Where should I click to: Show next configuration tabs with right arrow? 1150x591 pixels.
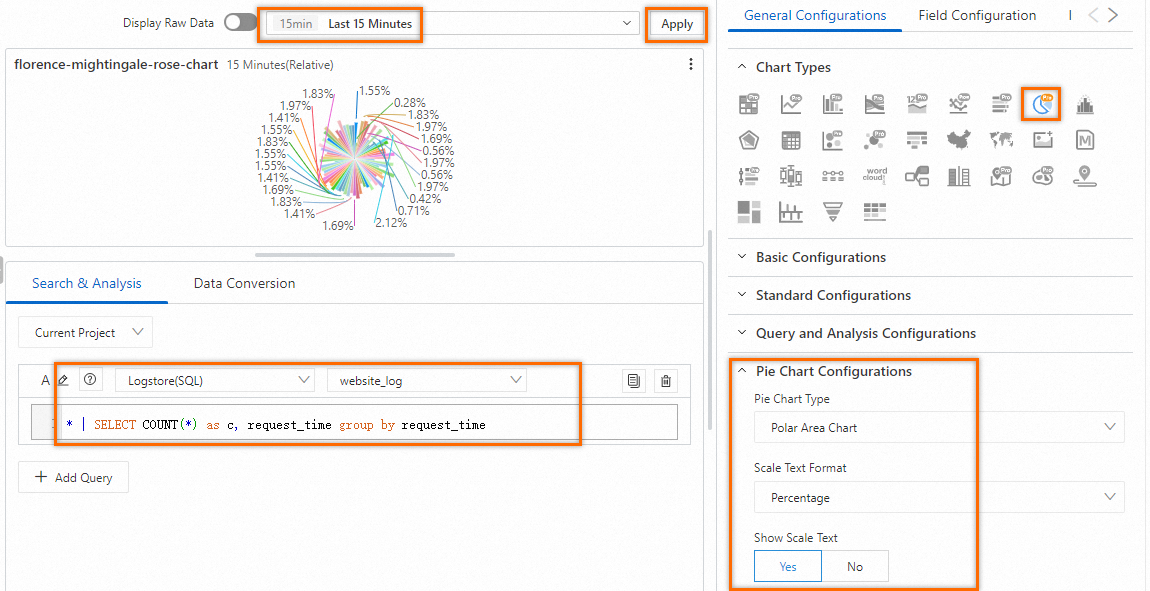tap(1114, 15)
